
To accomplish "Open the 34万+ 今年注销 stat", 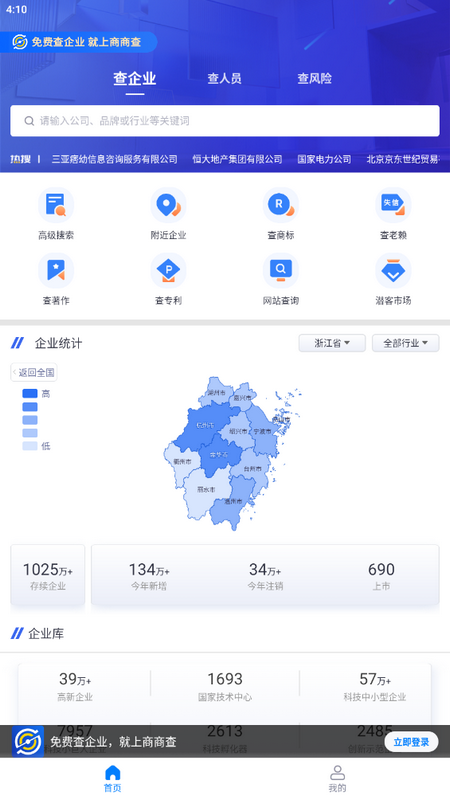I will coord(265,576).
